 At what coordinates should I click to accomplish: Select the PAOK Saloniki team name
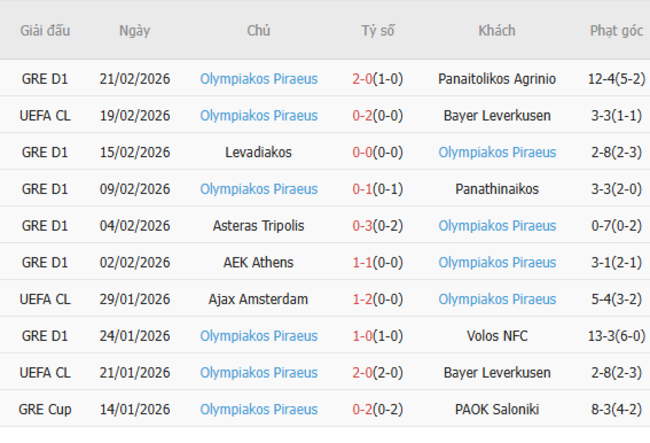point(497,409)
